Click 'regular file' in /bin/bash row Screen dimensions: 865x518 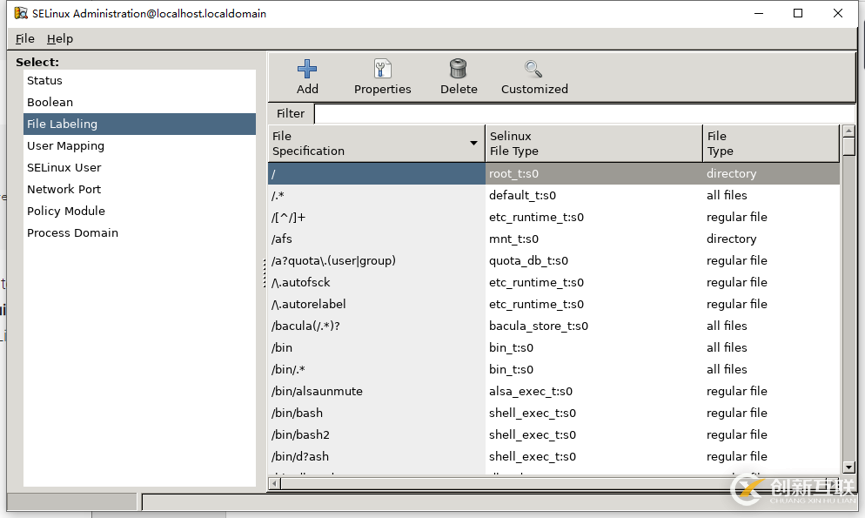(736, 413)
